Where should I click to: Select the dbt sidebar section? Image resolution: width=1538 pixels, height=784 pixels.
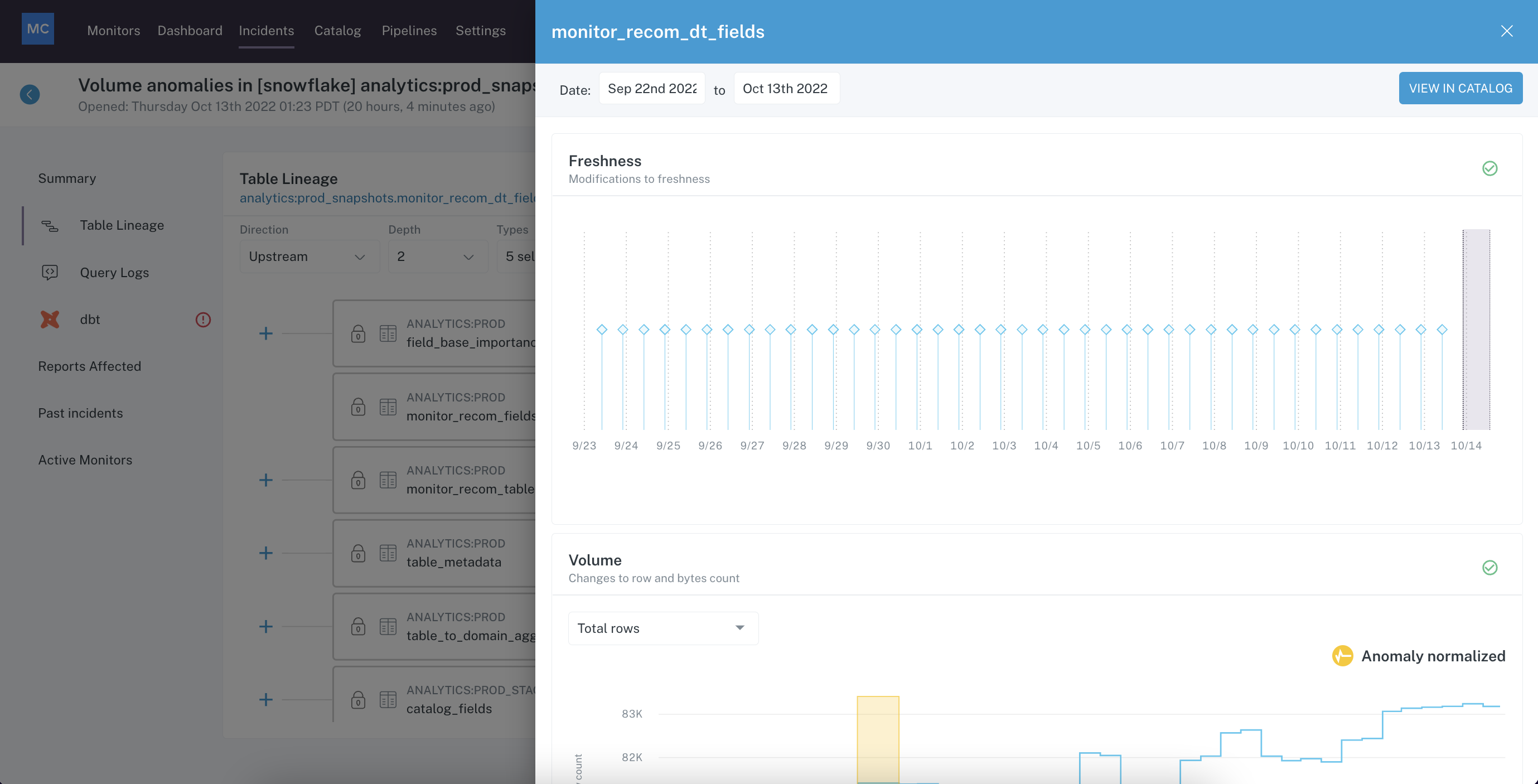click(x=90, y=320)
